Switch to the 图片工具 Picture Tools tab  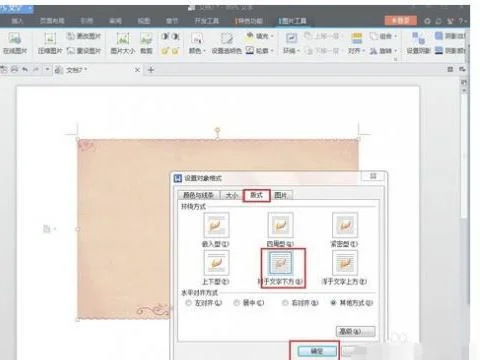[x=293, y=21]
